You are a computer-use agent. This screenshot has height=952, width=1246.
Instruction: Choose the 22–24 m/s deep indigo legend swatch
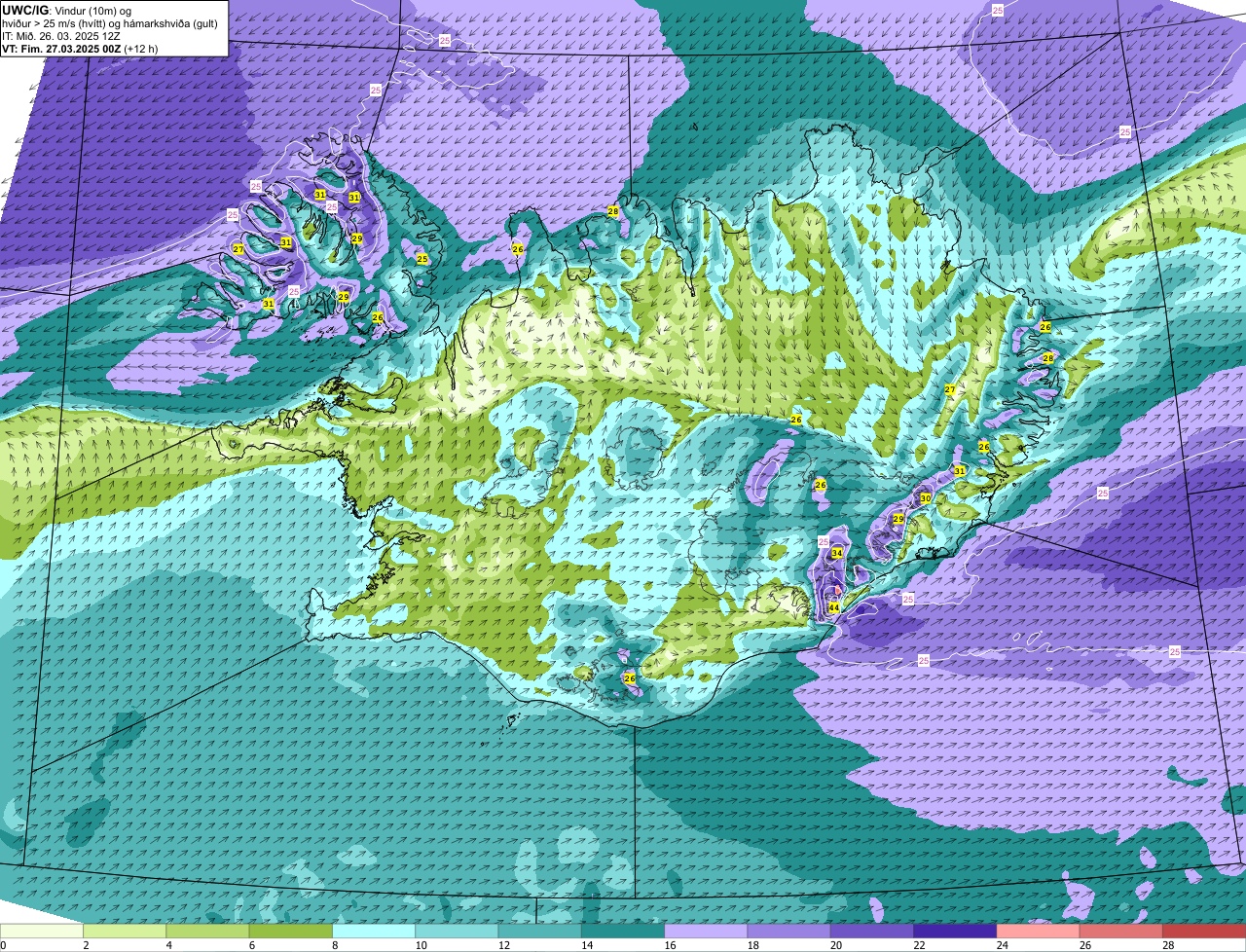[x=955, y=932]
